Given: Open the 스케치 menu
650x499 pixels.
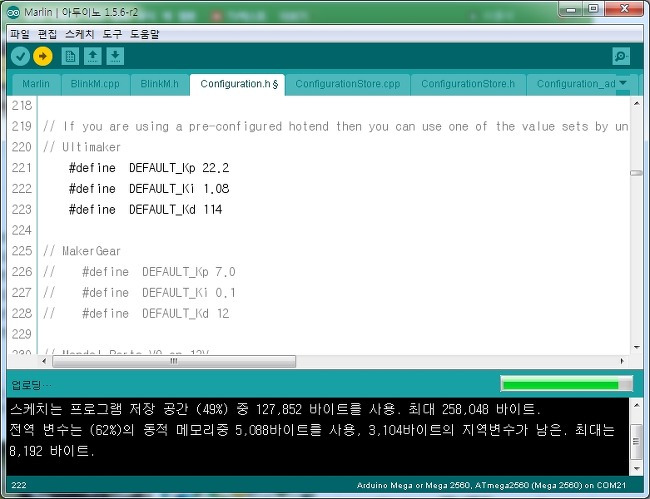Looking at the screenshot, I should point(80,34).
